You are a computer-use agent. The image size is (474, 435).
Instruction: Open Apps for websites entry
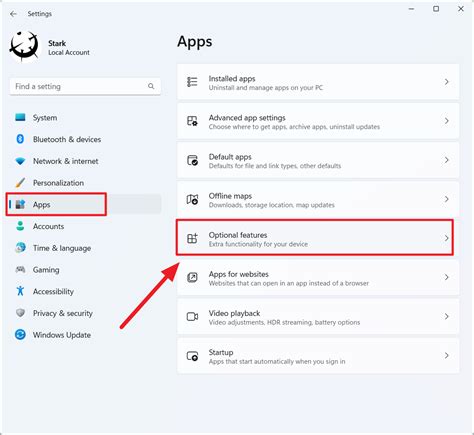tap(318, 277)
